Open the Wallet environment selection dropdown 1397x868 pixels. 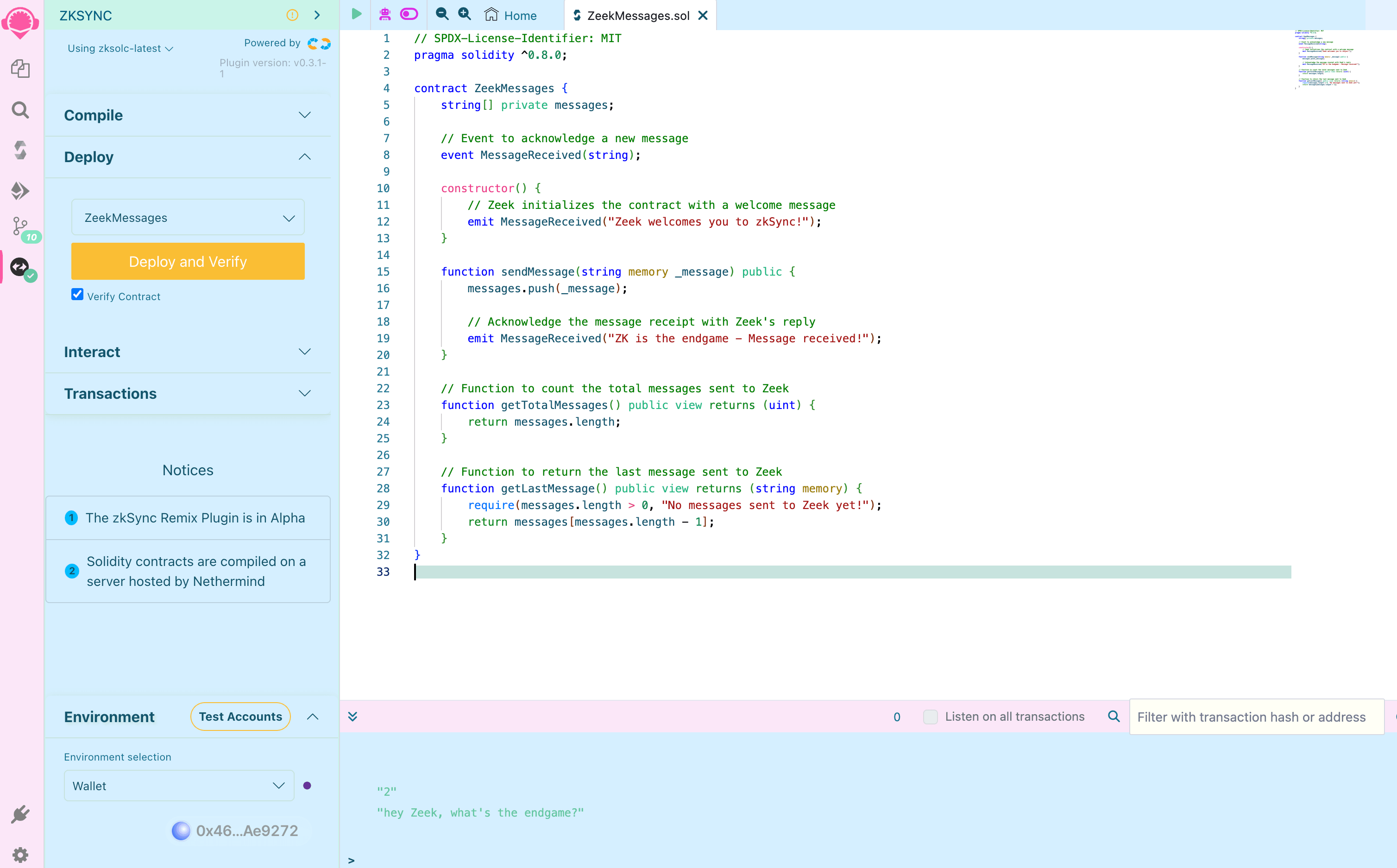[178, 786]
